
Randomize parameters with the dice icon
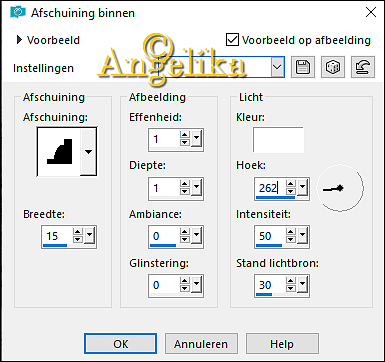333,67
